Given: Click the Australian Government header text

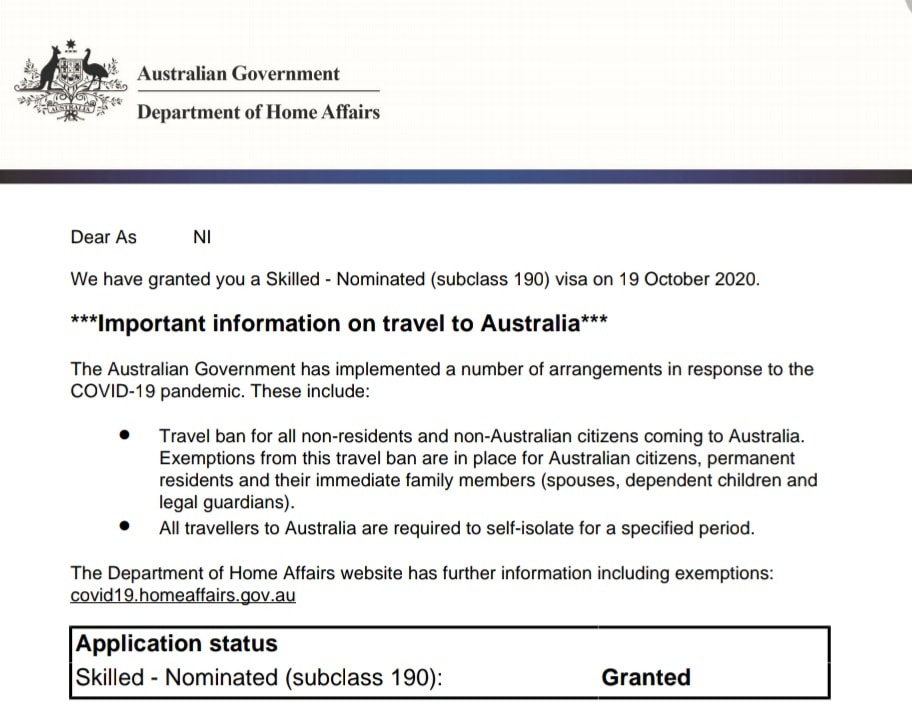Looking at the screenshot, I should point(238,73).
